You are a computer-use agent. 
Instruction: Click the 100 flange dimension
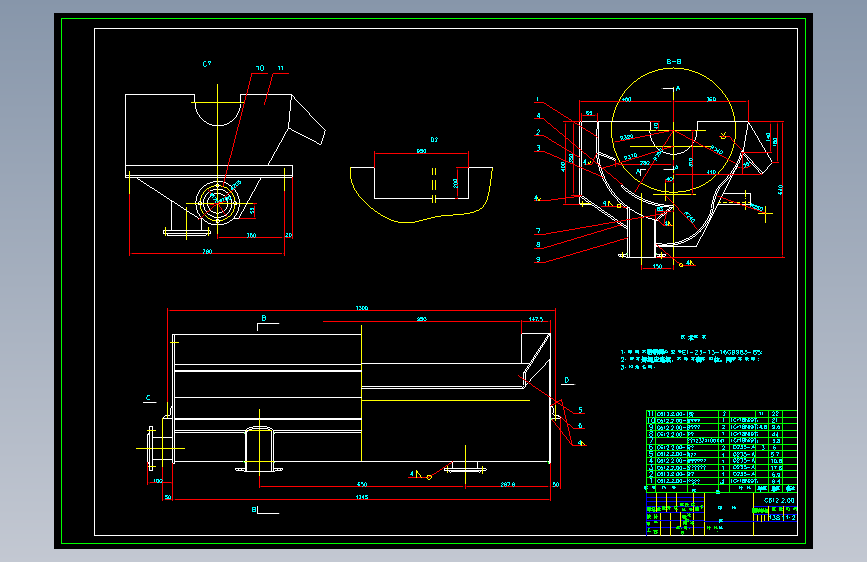click(x=158, y=481)
